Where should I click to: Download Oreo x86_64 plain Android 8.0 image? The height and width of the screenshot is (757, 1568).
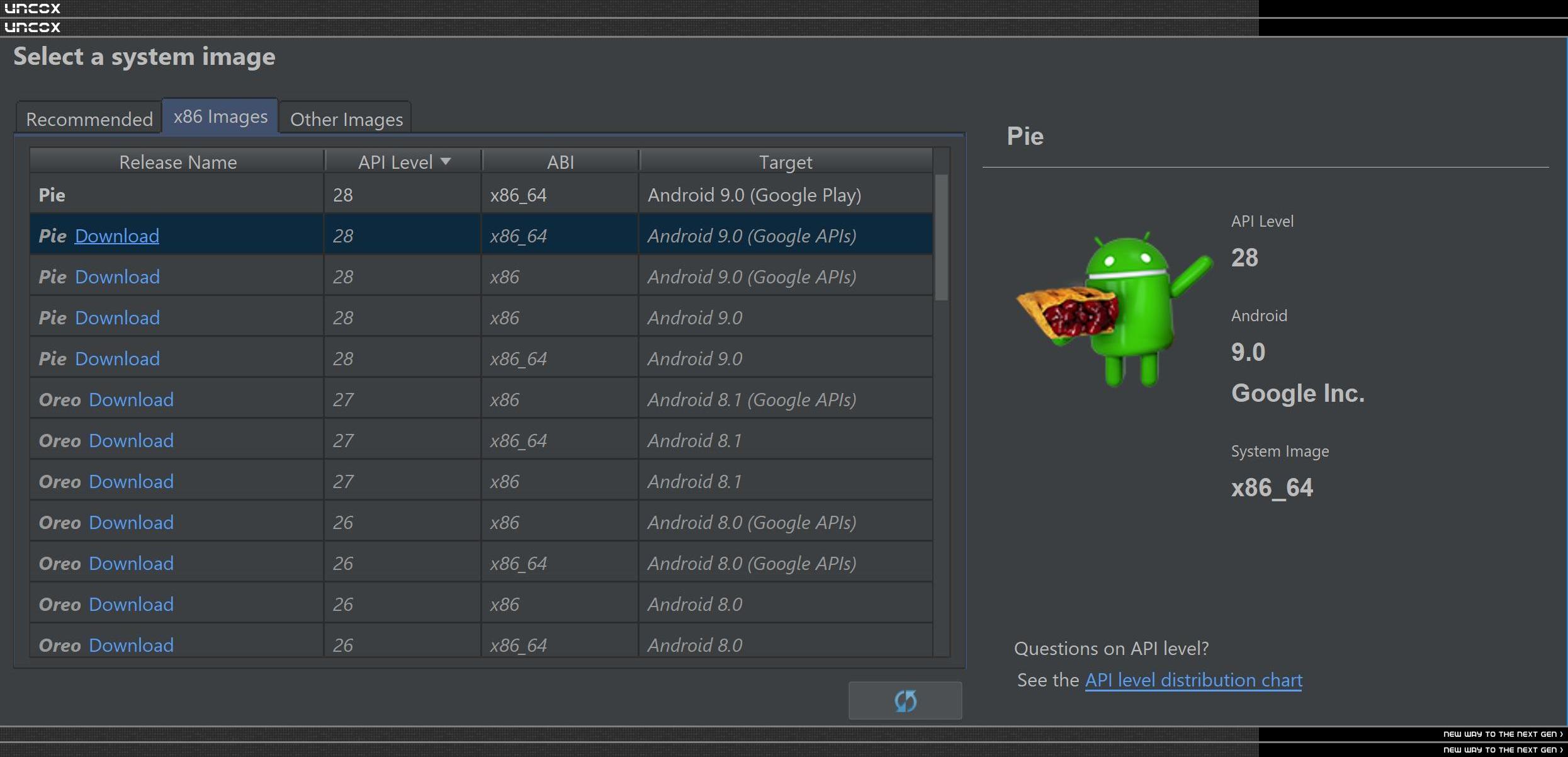pos(131,645)
